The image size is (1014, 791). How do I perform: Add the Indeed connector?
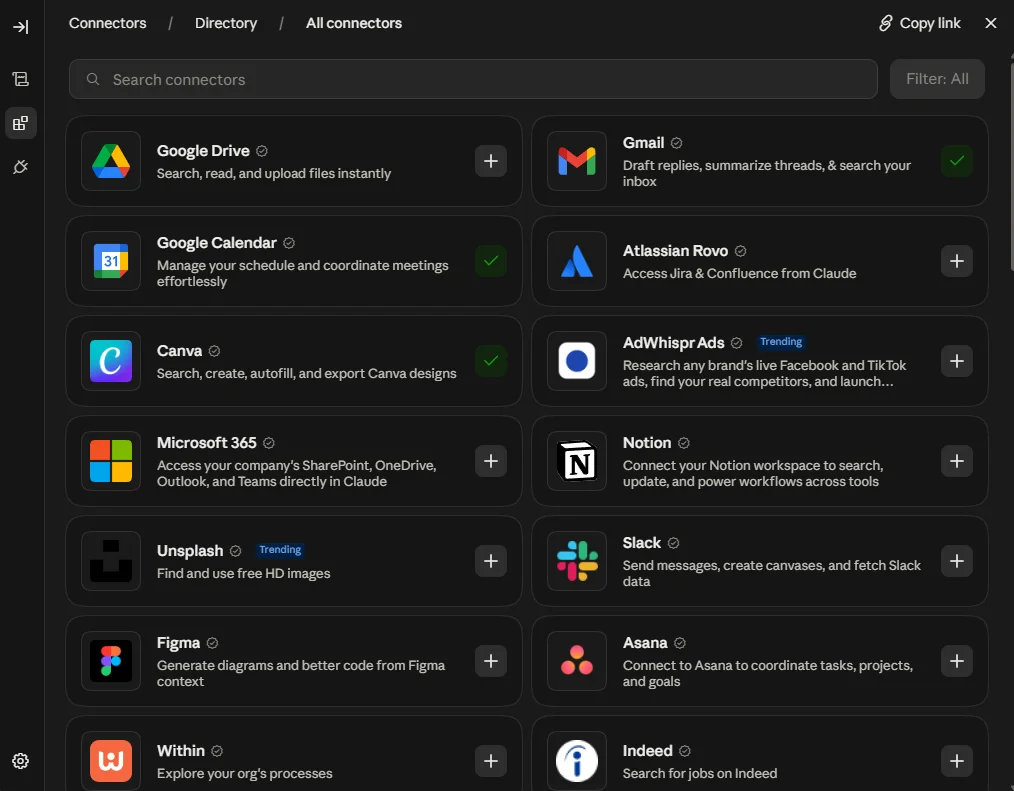point(956,761)
